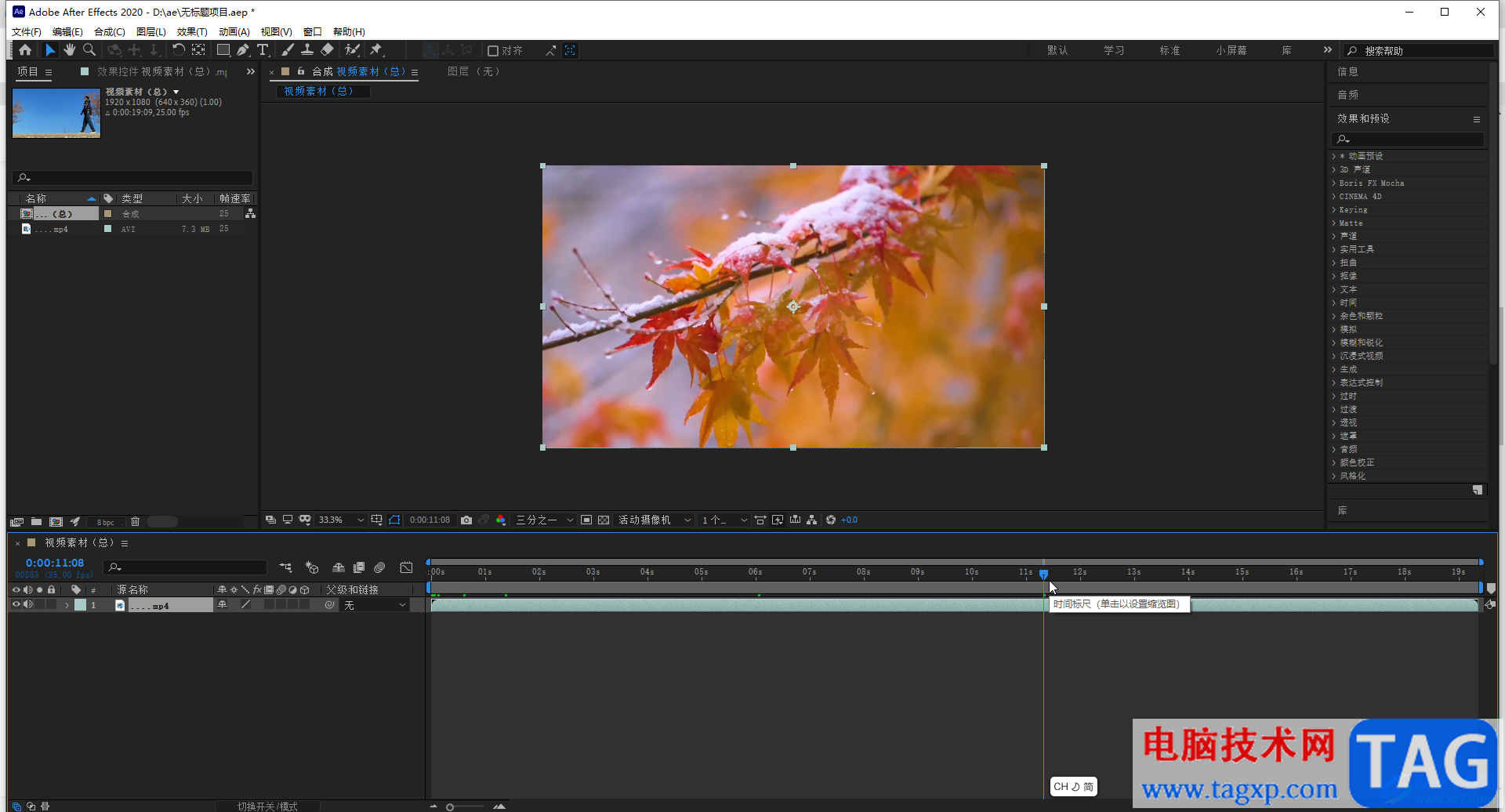This screenshot has width=1505, height=812.
Task: Select the Type text tool
Action: tap(263, 50)
